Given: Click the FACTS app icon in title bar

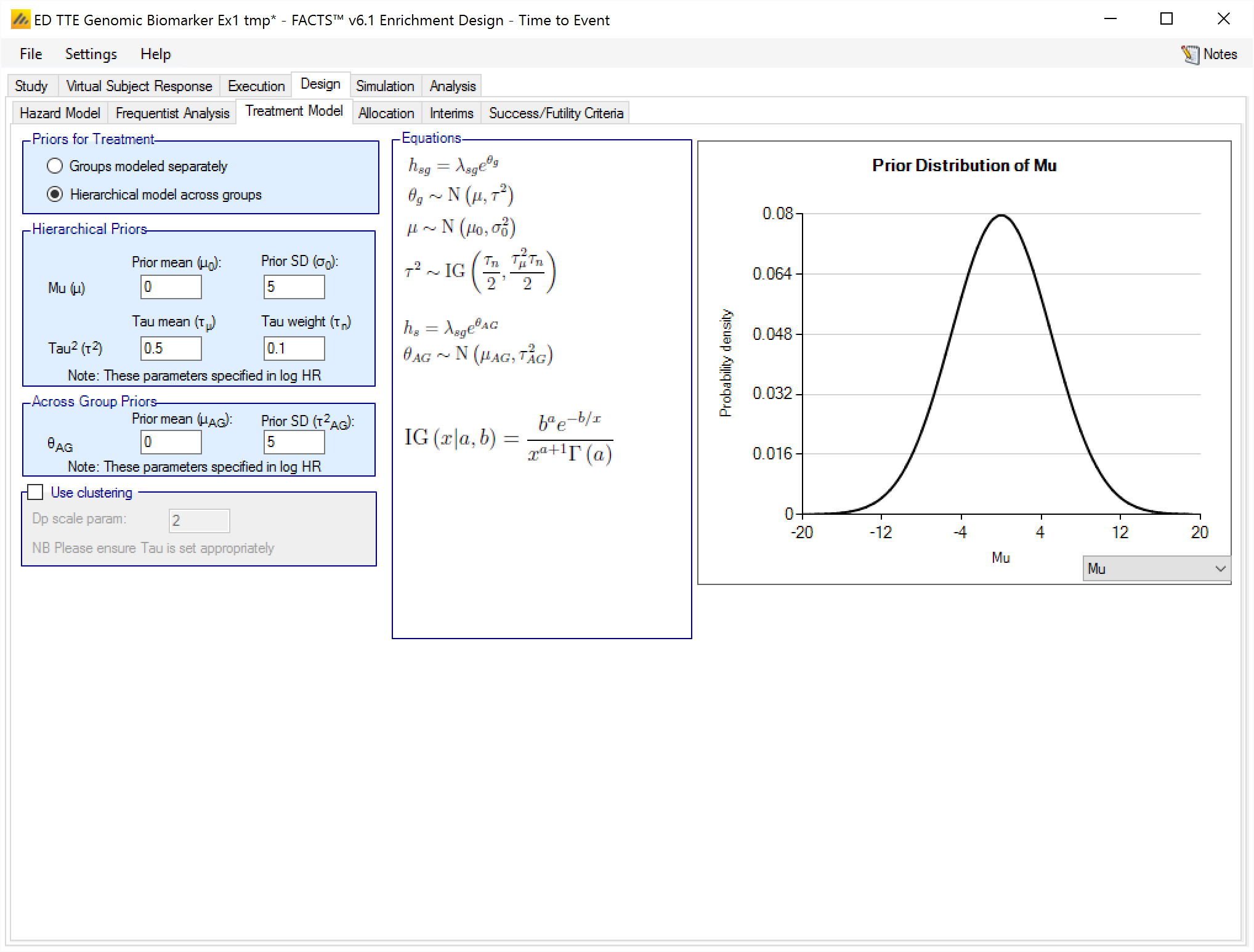Looking at the screenshot, I should (20, 20).
